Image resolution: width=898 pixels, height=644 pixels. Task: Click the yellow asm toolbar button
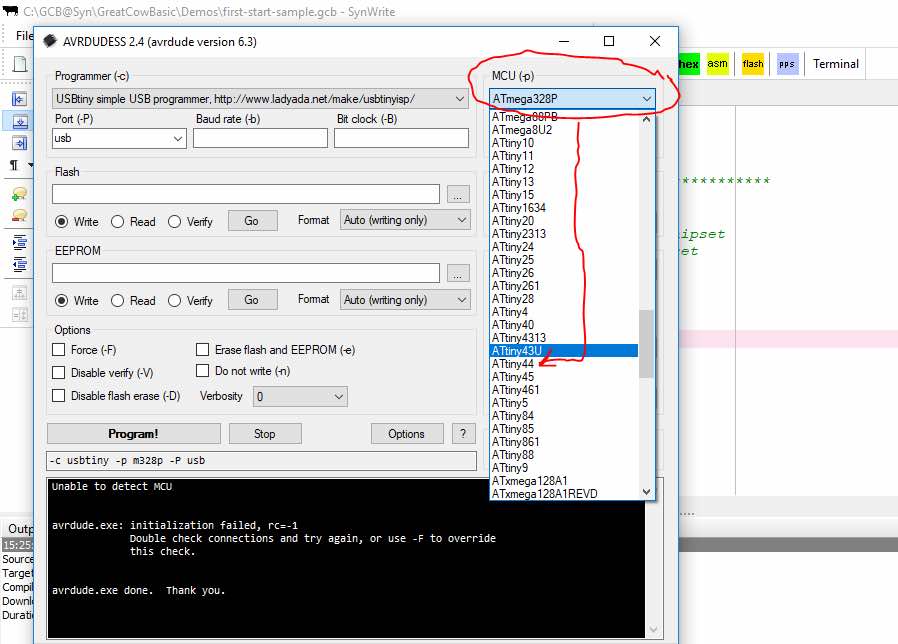pos(717,64)
